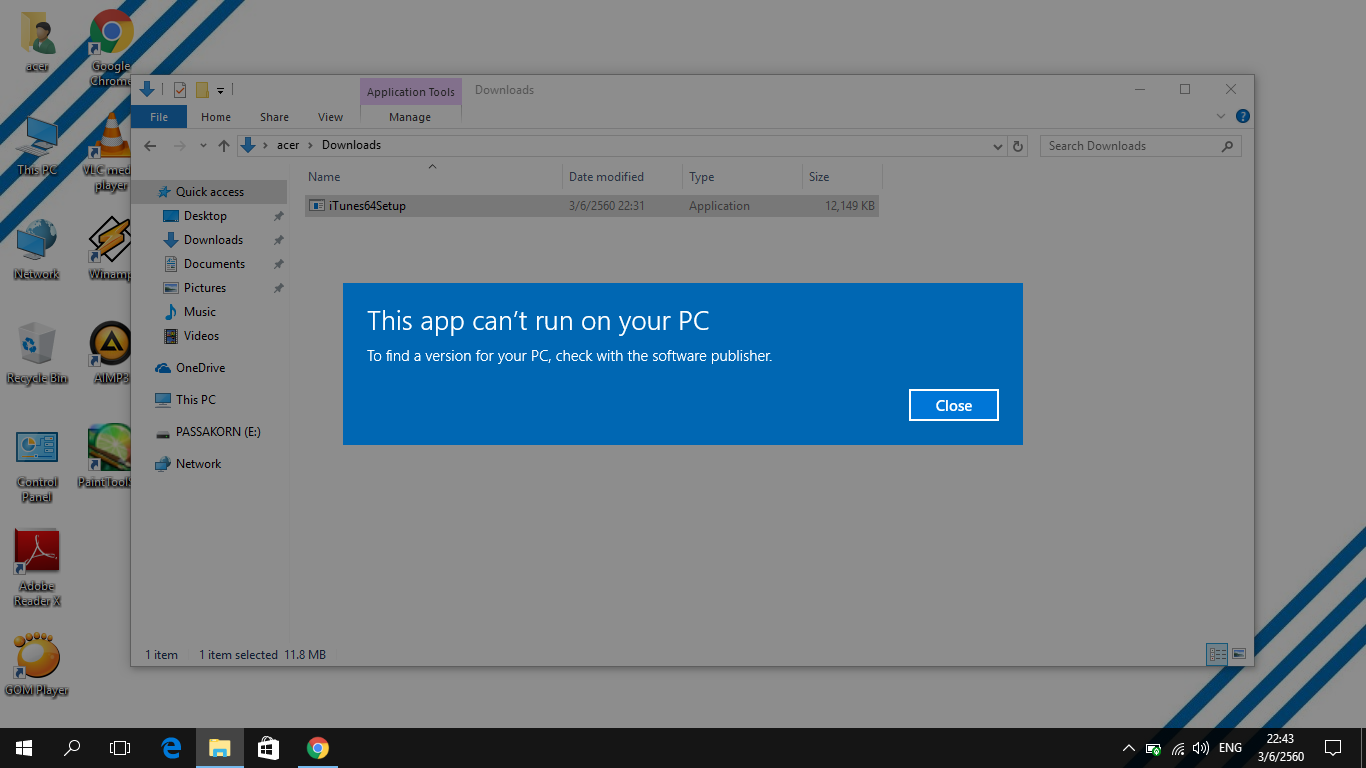Select the Adobe Reader X desktop shortcut
1366x768 pixels.
tap(37, 568)
